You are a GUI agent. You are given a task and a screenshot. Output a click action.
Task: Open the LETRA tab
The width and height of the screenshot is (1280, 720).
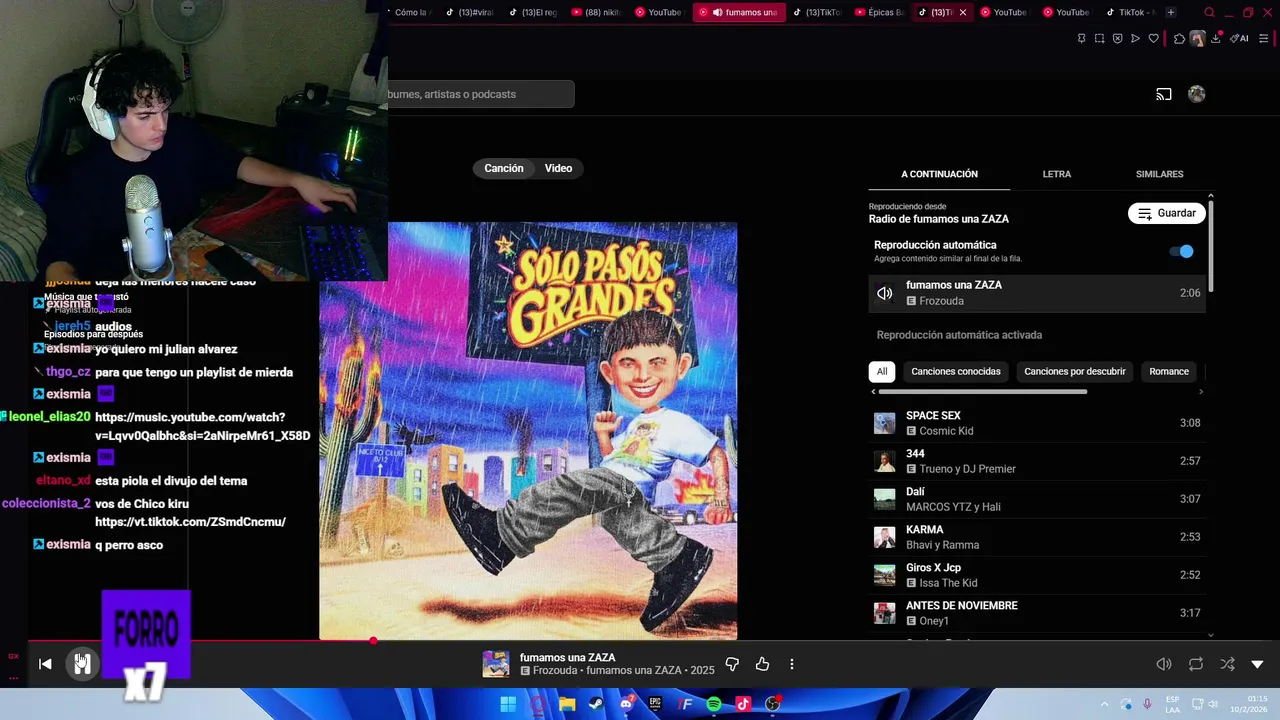[x=1057, y=174]
